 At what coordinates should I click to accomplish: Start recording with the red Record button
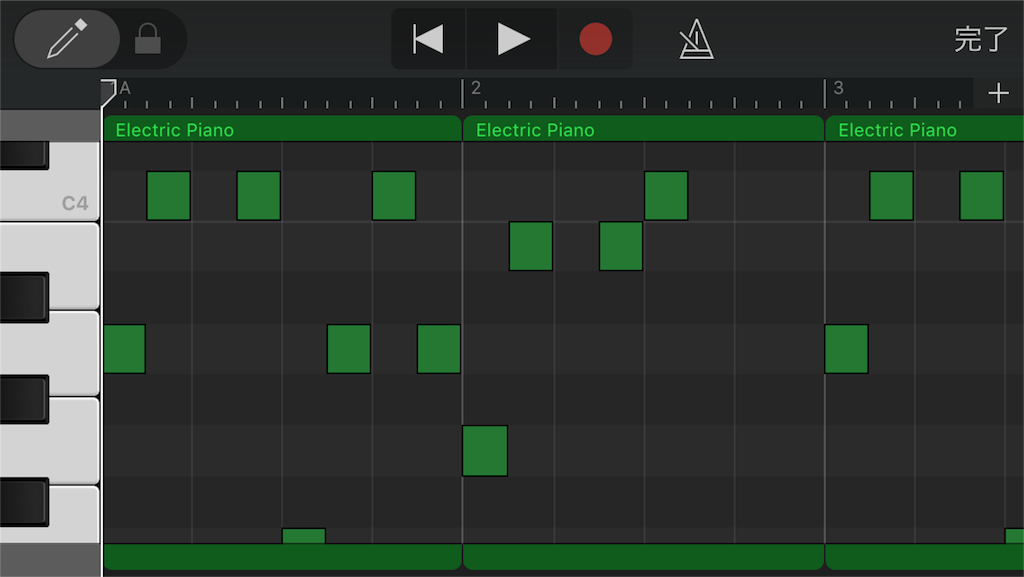pos(596,39)
